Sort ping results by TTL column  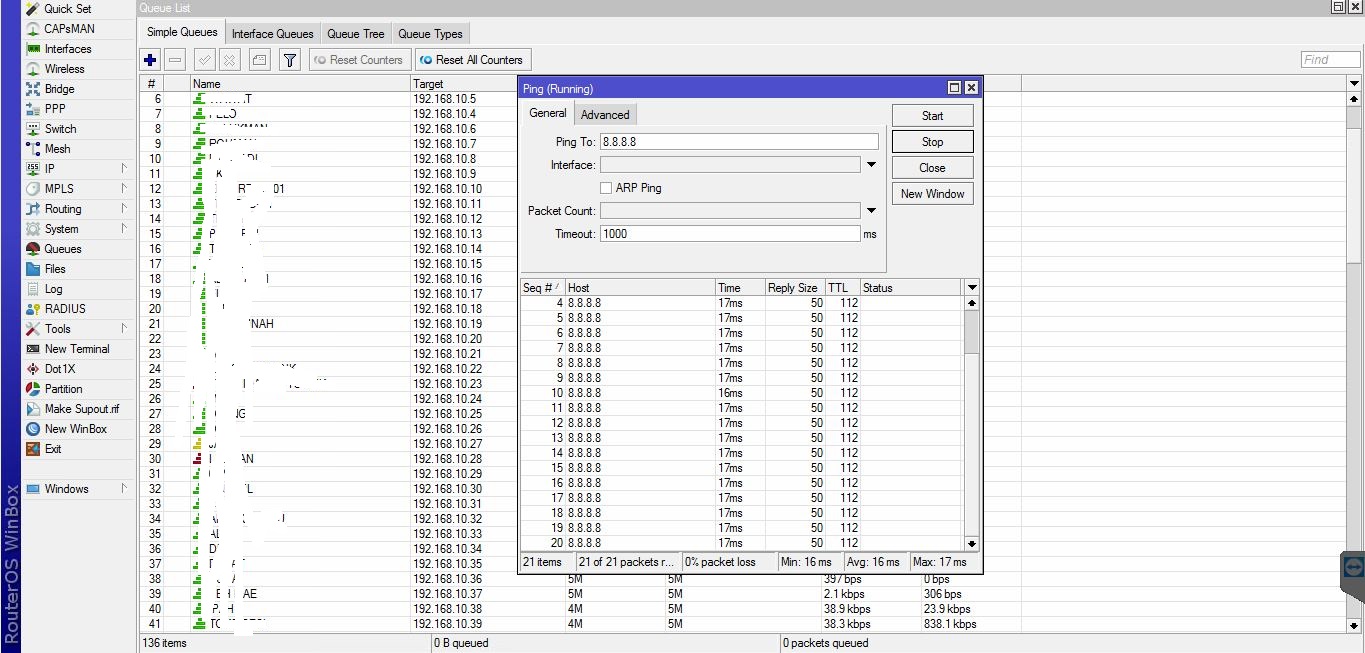click(842, 288)
